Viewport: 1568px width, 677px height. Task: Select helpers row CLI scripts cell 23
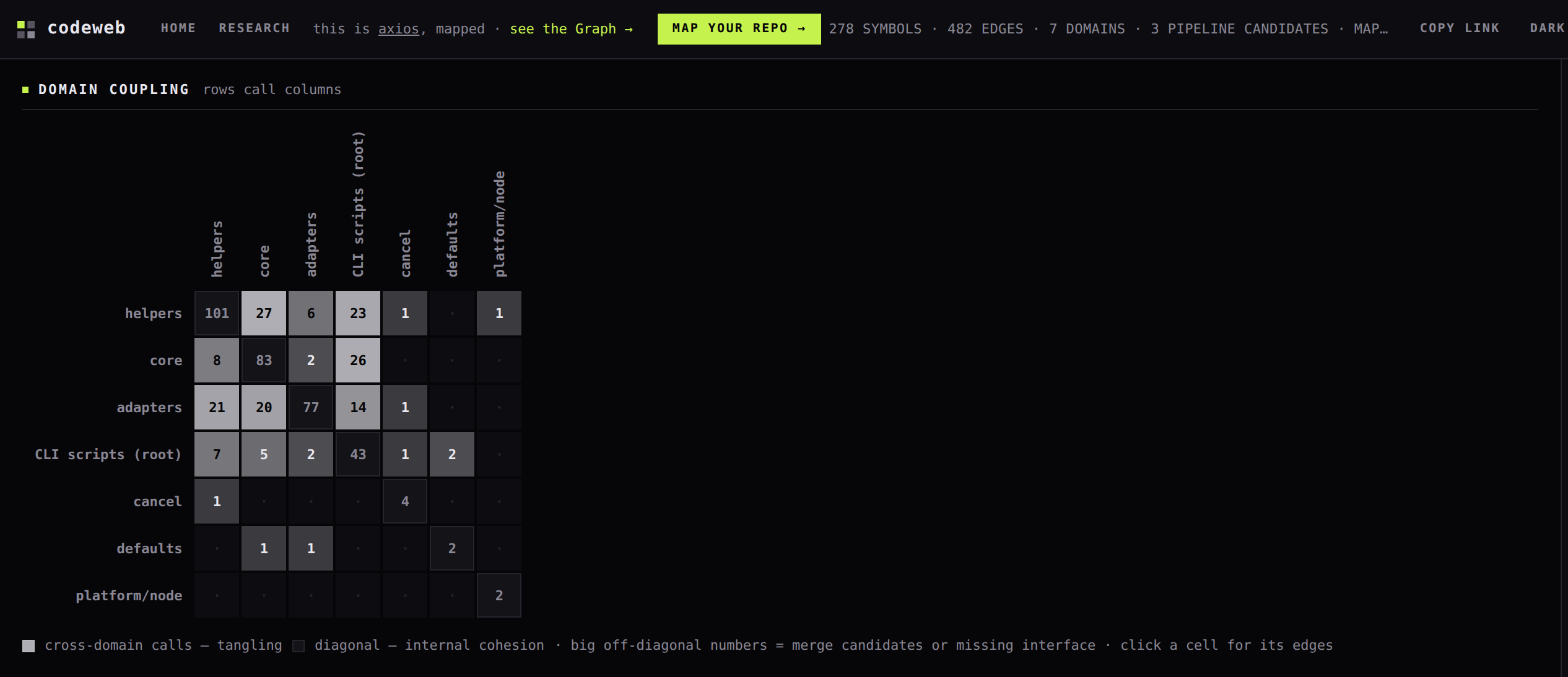pyautogui.click(x=358, y=313)
